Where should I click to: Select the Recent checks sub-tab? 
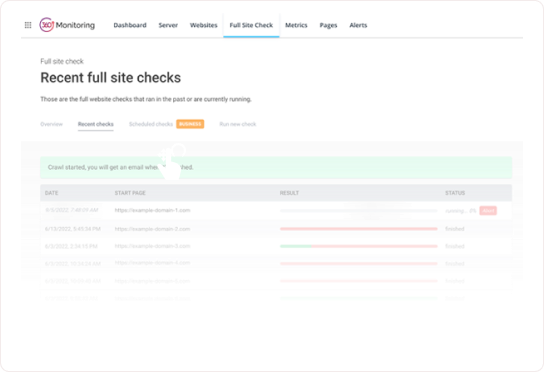[95, 124]
